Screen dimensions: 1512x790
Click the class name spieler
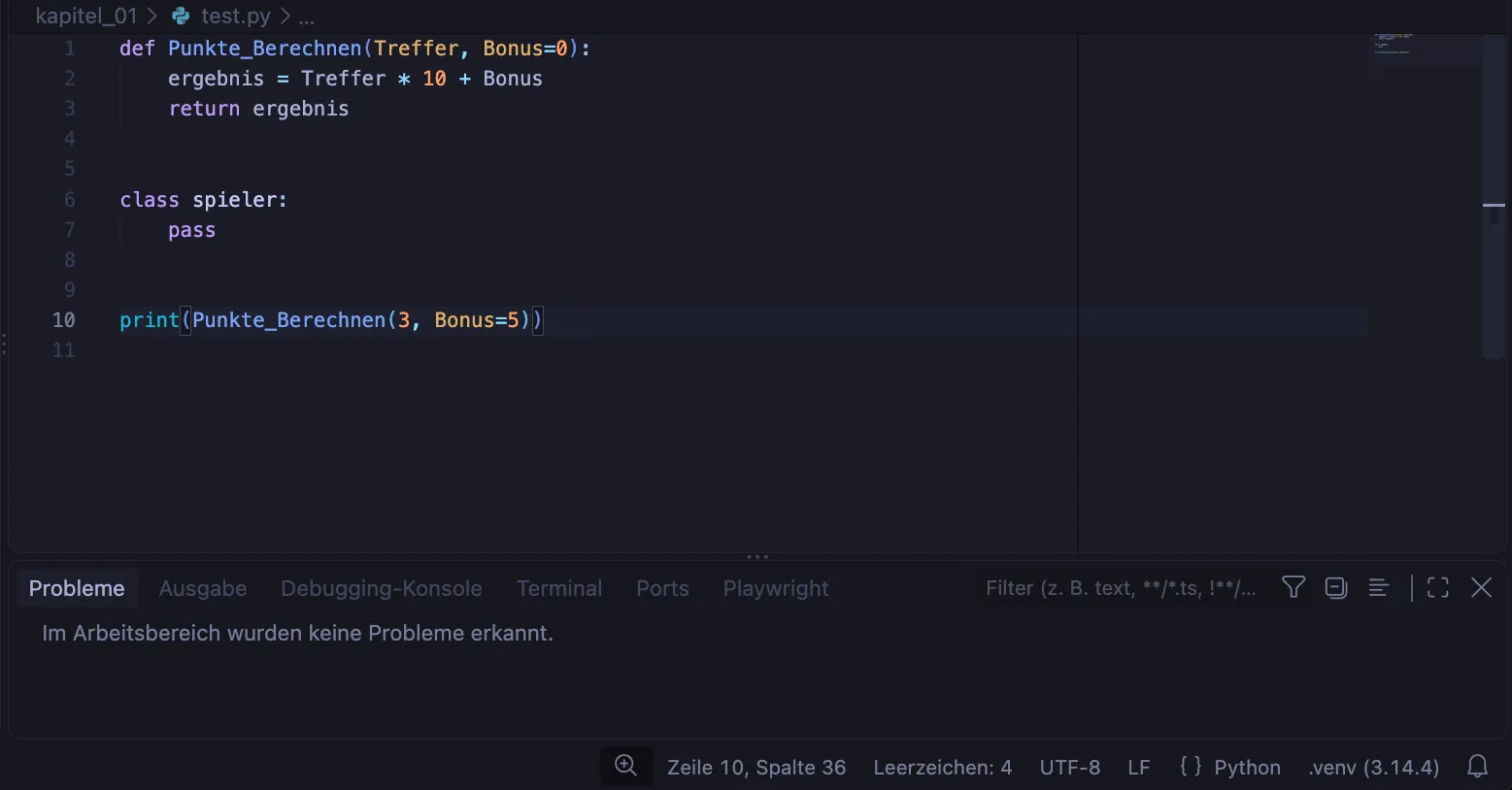(x=235, y=200)
